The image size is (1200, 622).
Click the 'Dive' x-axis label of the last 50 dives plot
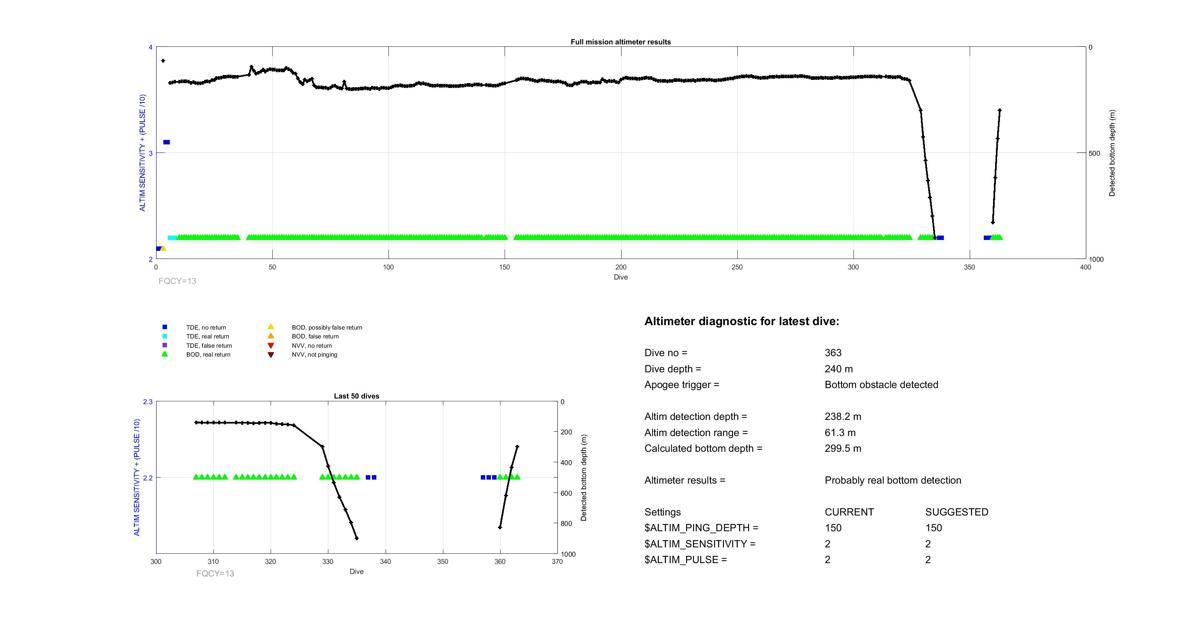(357, 572)
